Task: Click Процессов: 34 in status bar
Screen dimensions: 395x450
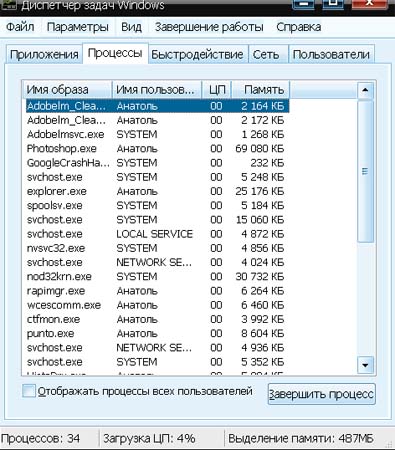Action: tap(41, 438)
